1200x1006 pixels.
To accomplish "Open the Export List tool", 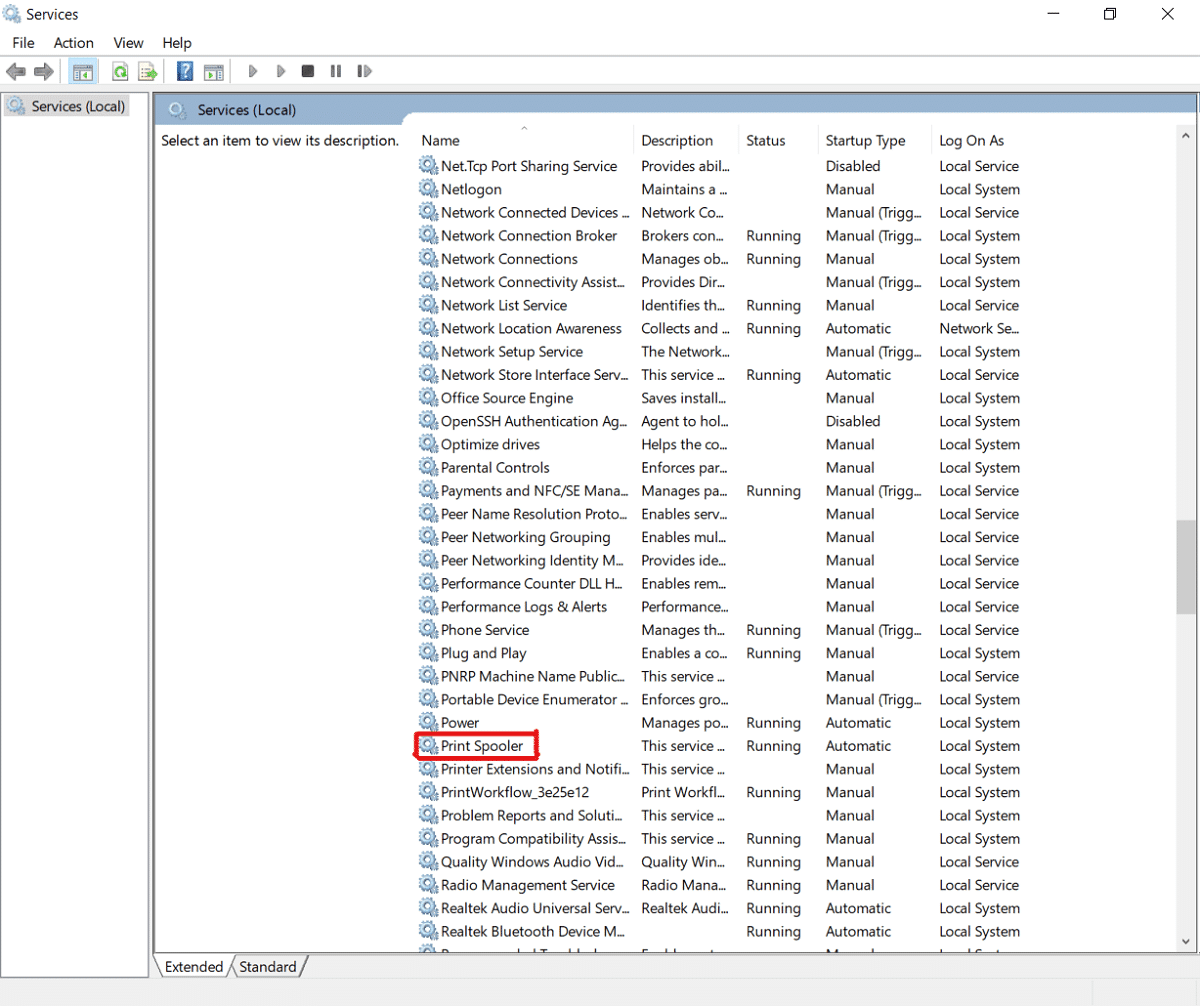I will tap(147, 70).
